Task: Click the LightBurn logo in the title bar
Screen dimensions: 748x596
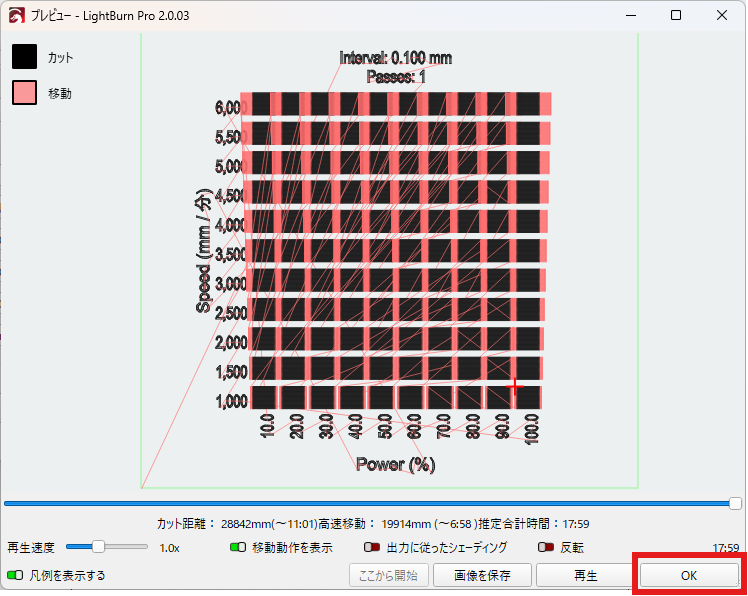Action: click(16, 16)
